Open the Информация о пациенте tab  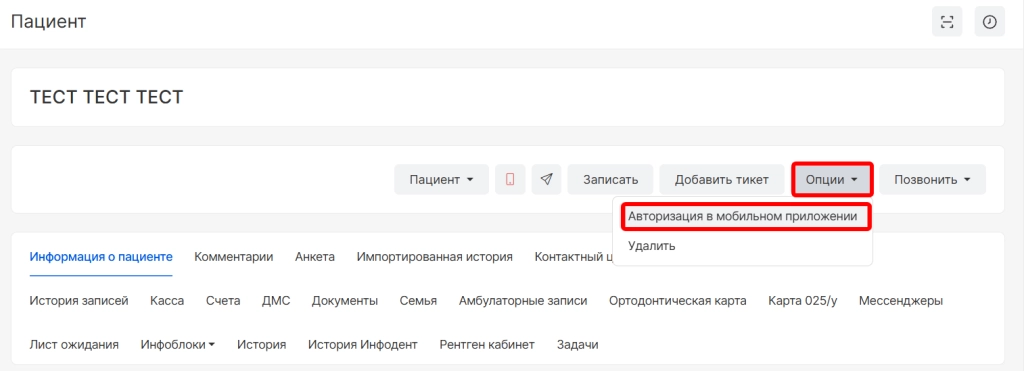pos(101,257)
